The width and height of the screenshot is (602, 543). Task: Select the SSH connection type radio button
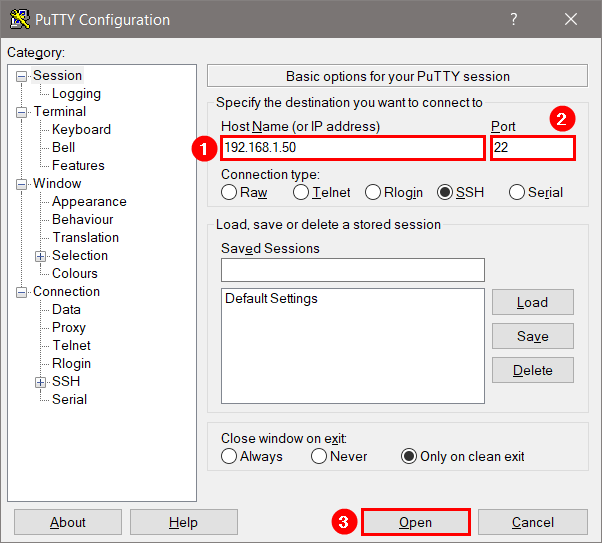click(445, 192)
